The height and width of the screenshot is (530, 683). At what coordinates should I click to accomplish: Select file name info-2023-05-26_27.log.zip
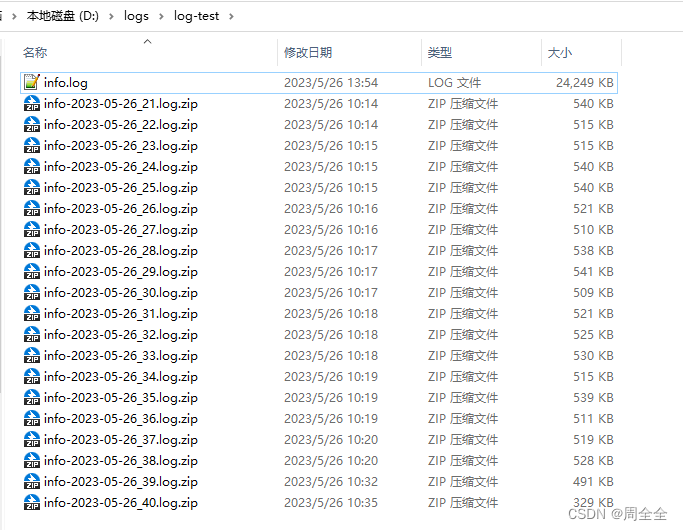point(121,230)
